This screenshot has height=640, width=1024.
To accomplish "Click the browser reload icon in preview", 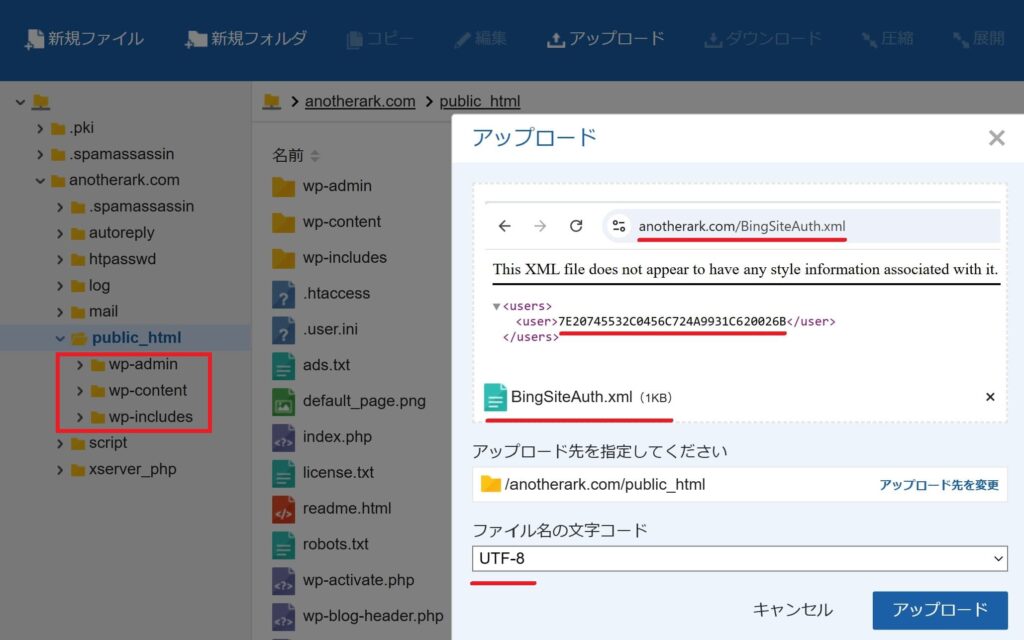I will pyautogui.click(x=576, y=226).
